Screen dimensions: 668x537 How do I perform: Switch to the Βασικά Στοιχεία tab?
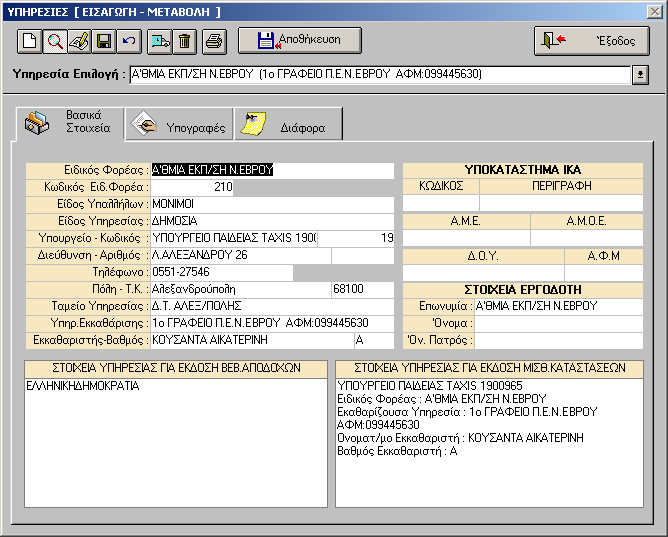(70, 123)
